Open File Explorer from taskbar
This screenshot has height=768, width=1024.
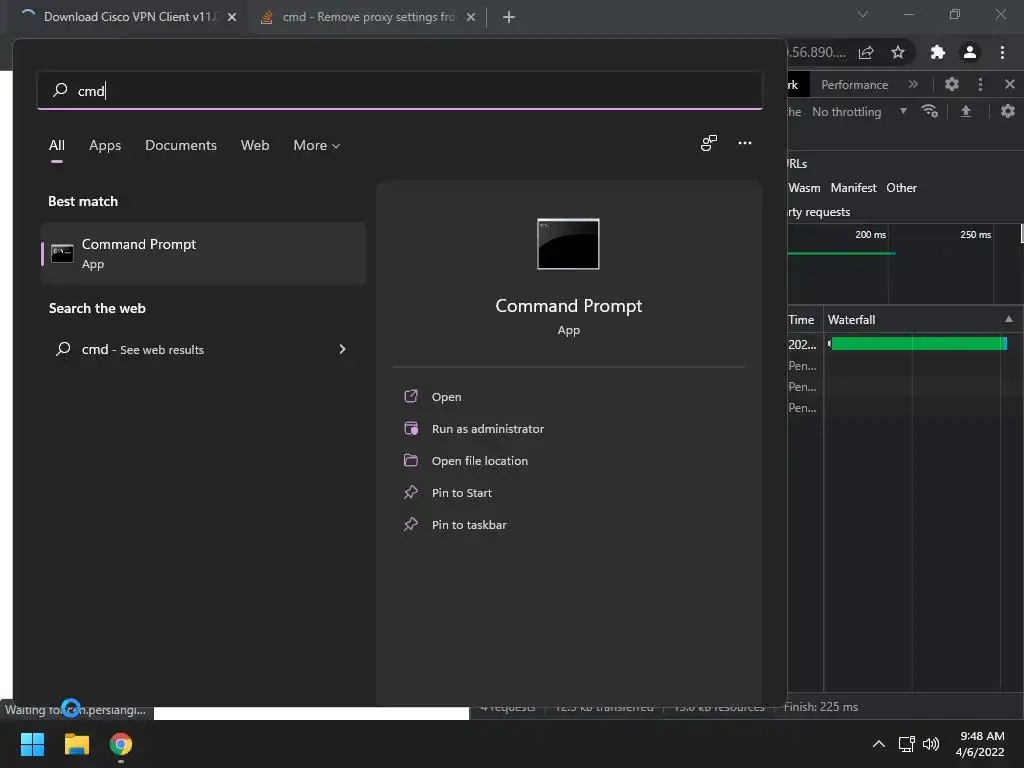[76, 744]
